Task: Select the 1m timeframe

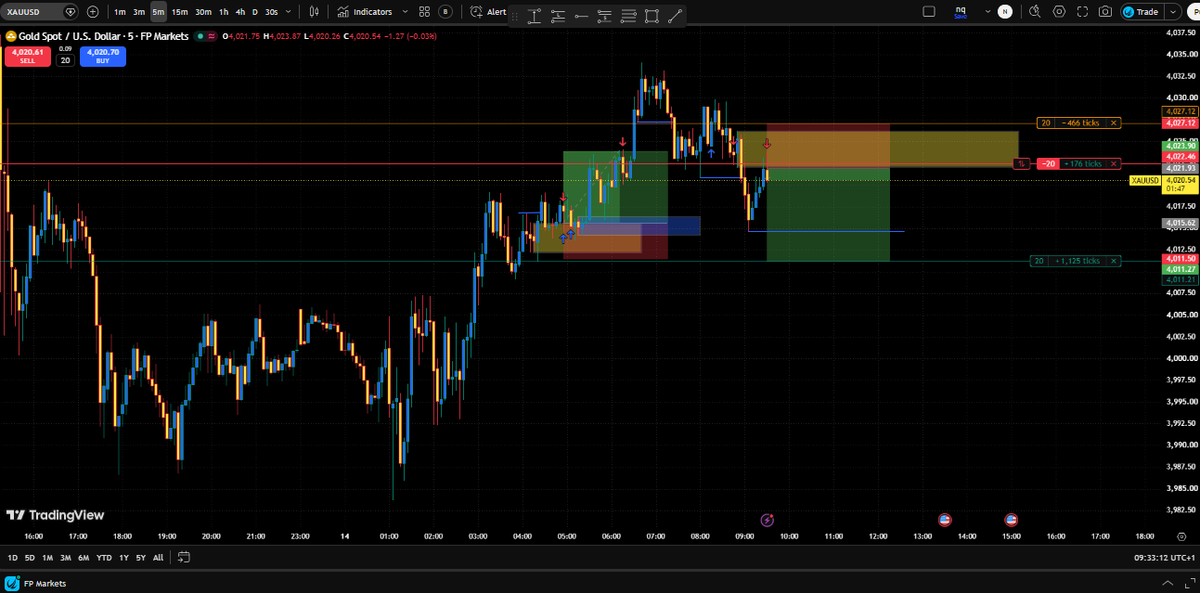Action: coord(120,12)
